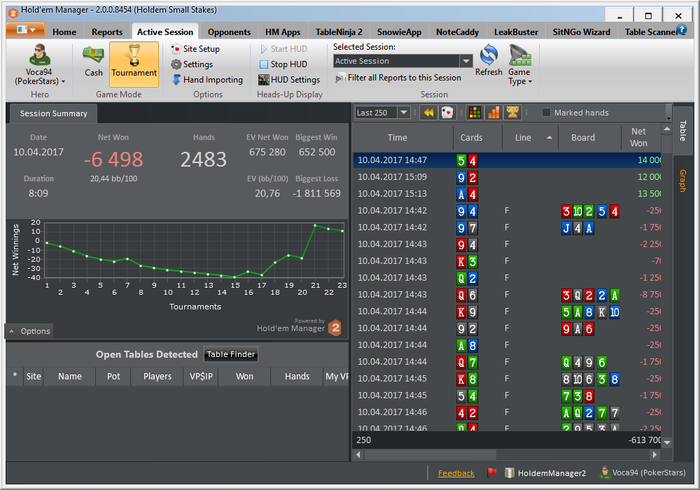Click the yellow rewind arrows icon
This screenshot has width=700, height=490.
(429, 112)
